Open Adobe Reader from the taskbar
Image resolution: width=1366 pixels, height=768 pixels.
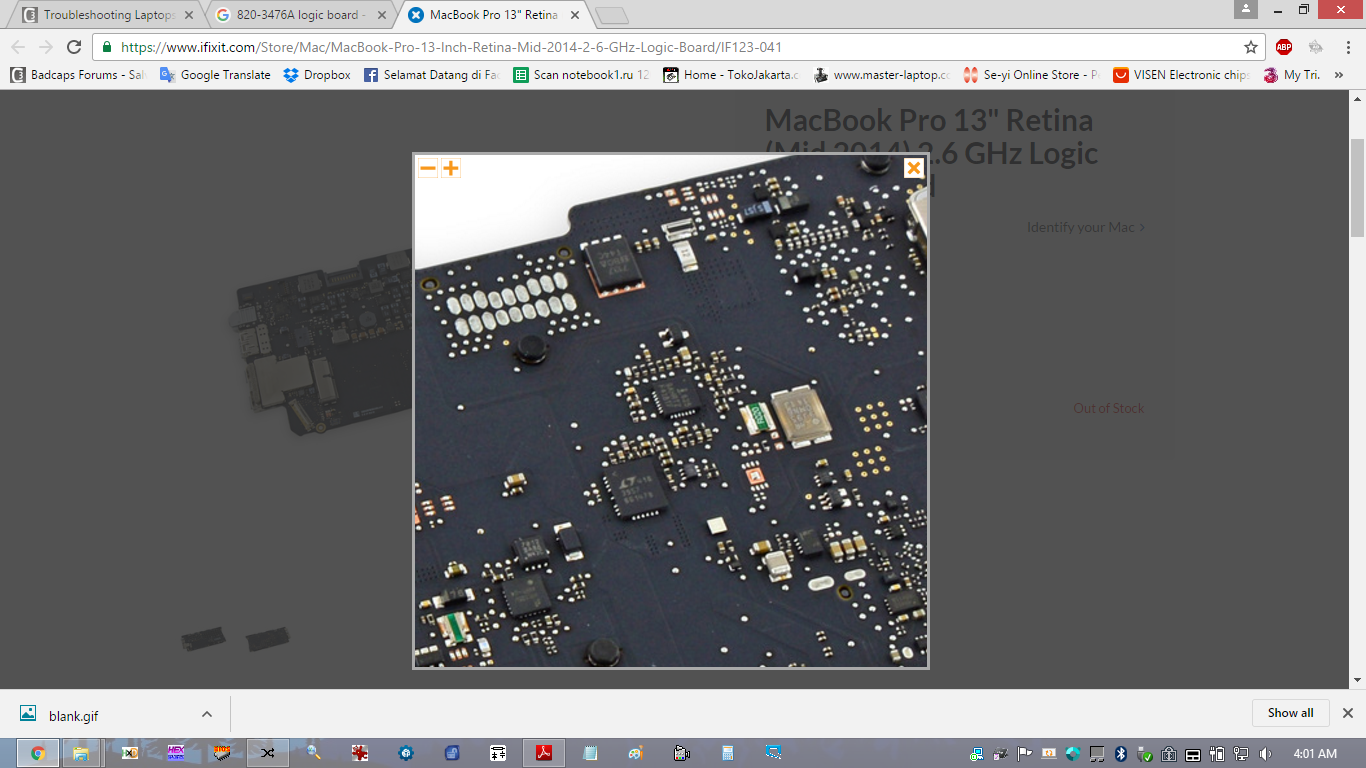544,753
